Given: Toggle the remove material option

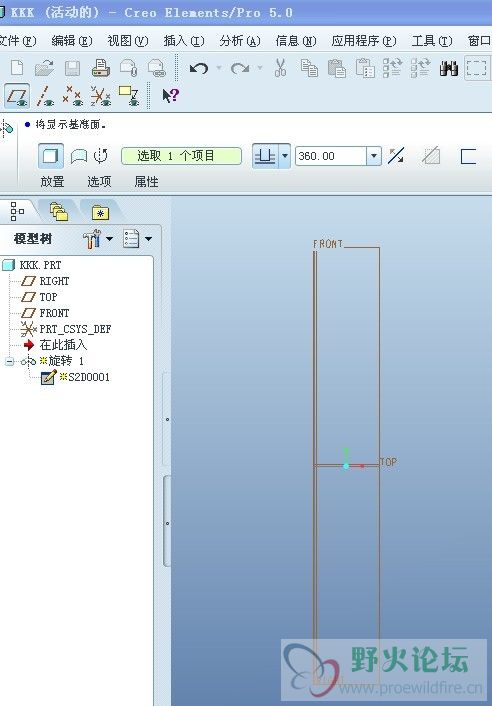Looking at the screenshot, I should point(431,156).
